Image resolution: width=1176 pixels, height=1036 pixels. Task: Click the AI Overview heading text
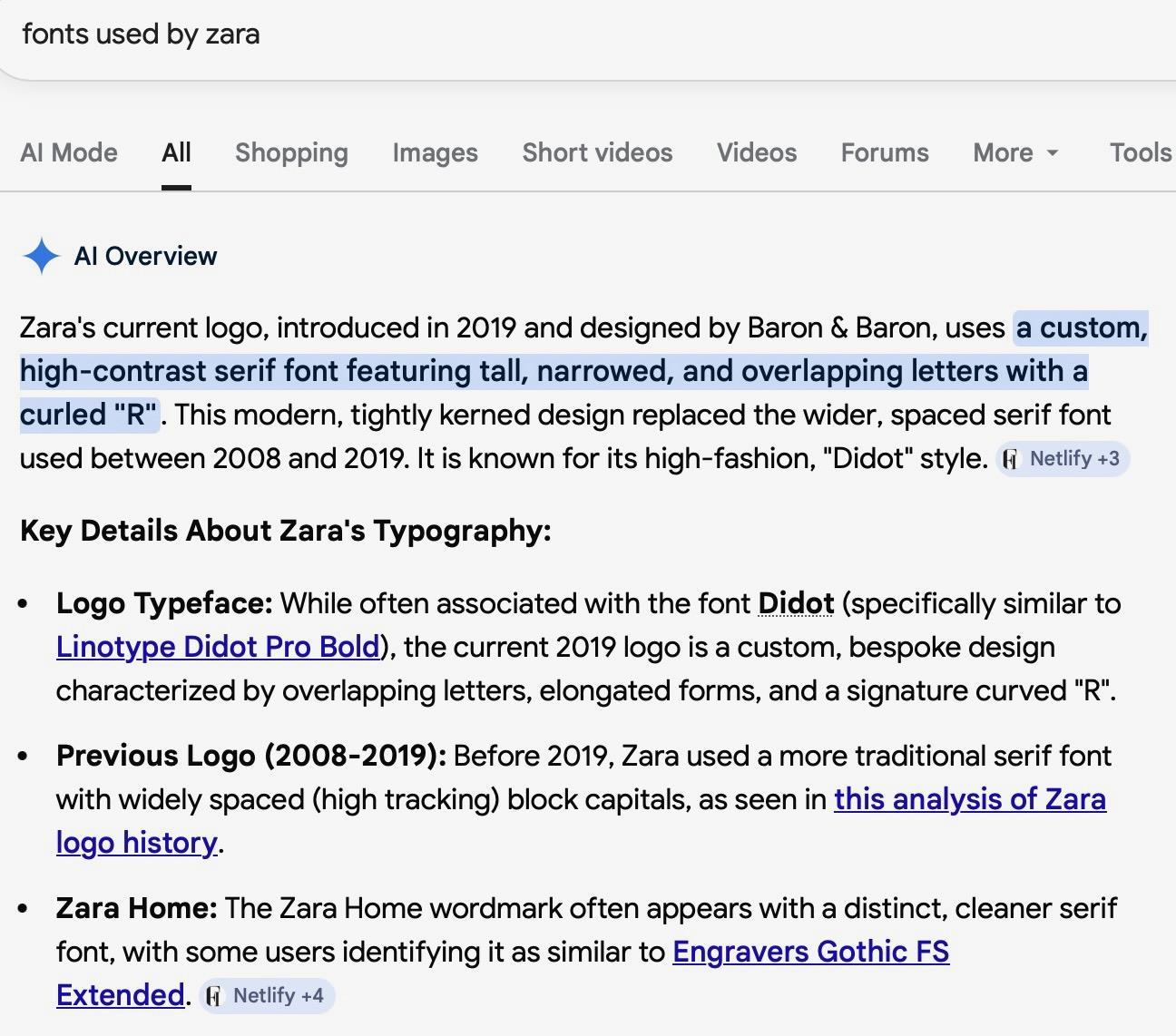pos(145,256)
